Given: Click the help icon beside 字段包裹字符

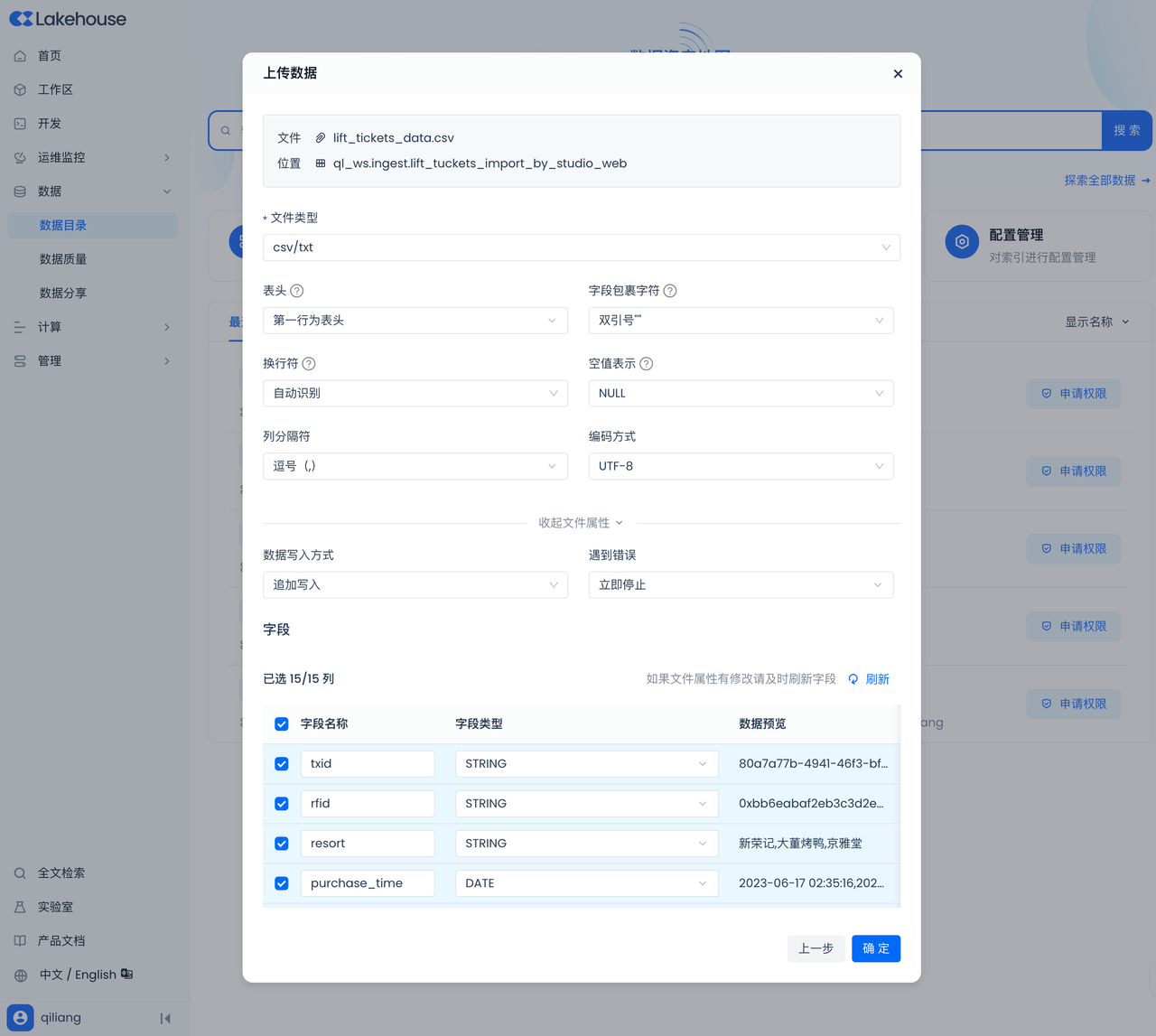Looking at the screenshot, I should [x=670, y=291].
